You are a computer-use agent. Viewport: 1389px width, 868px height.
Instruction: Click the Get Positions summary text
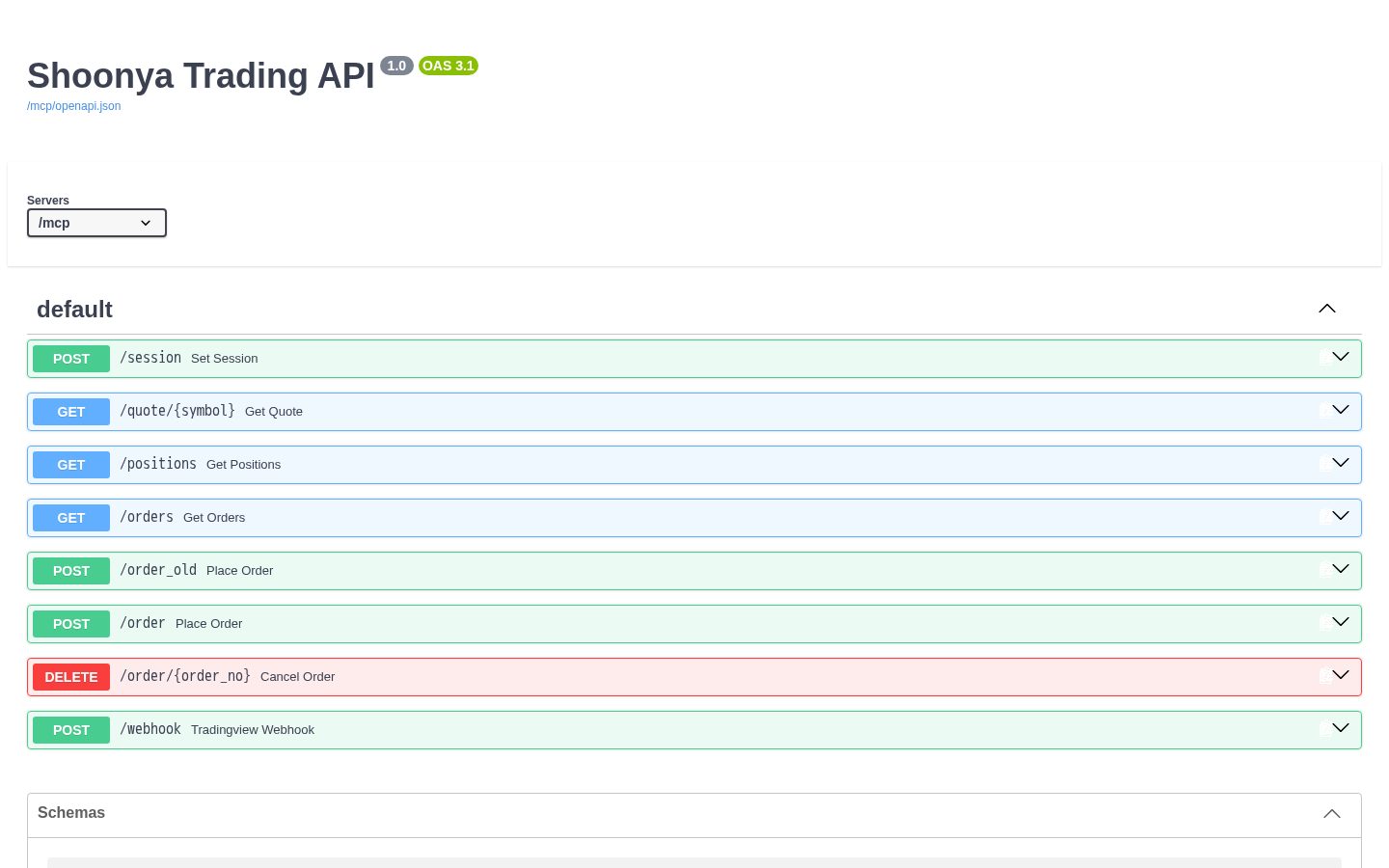pos(244,465)
